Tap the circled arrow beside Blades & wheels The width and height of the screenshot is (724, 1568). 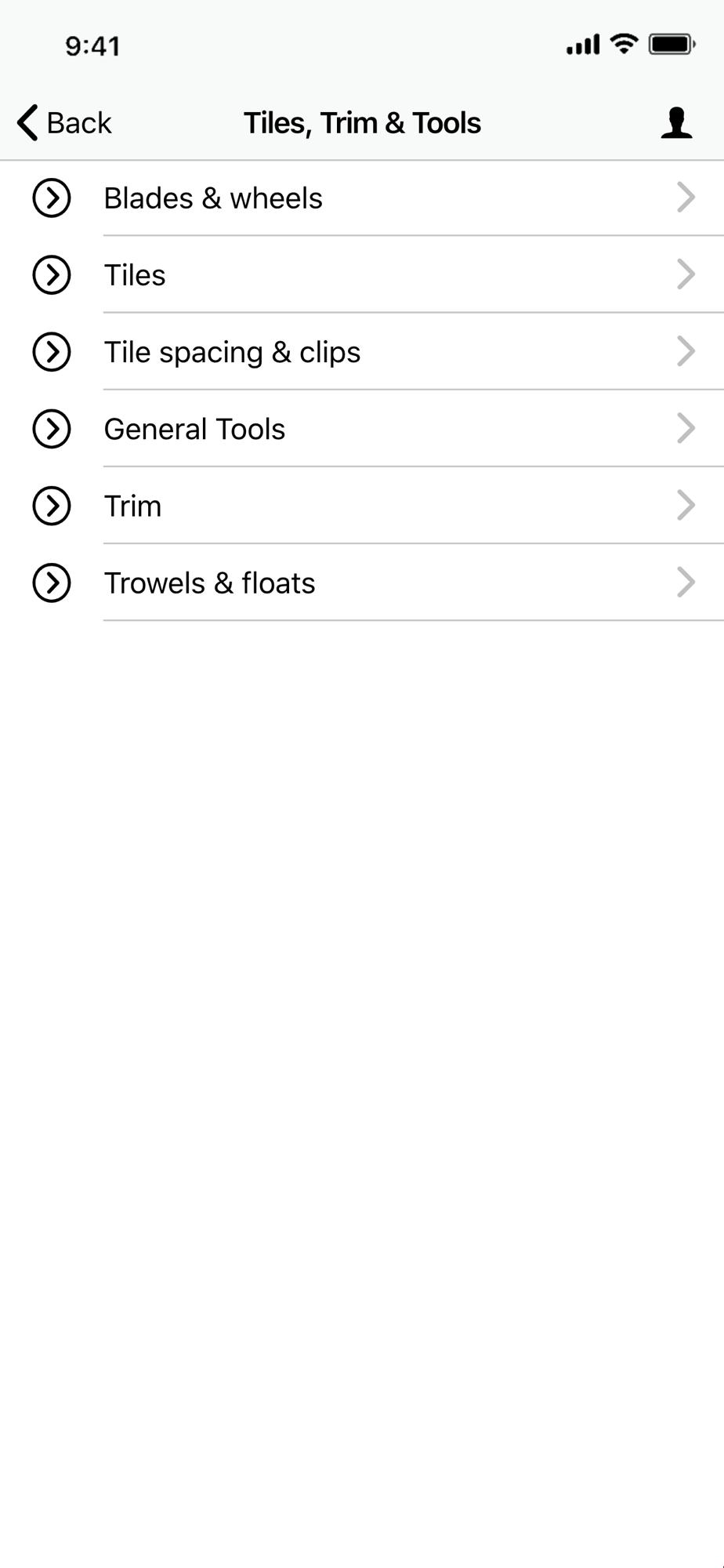(x=52, y=198)
